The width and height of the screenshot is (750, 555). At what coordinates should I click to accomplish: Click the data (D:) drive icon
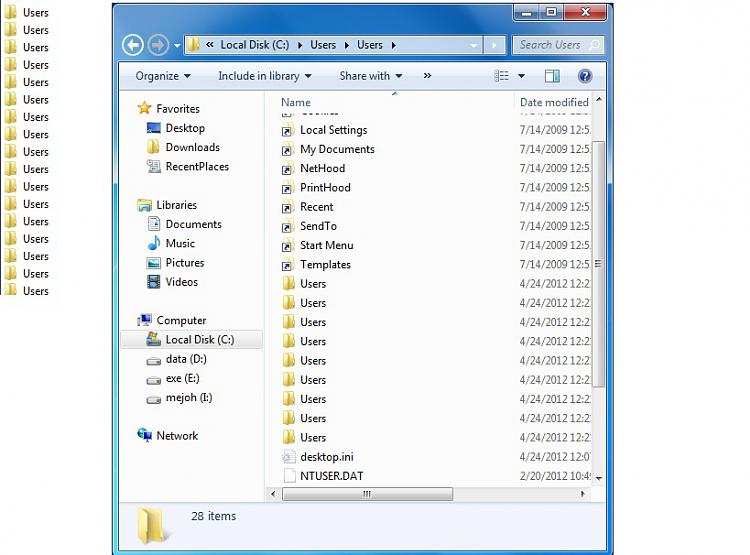click(154, 361)
